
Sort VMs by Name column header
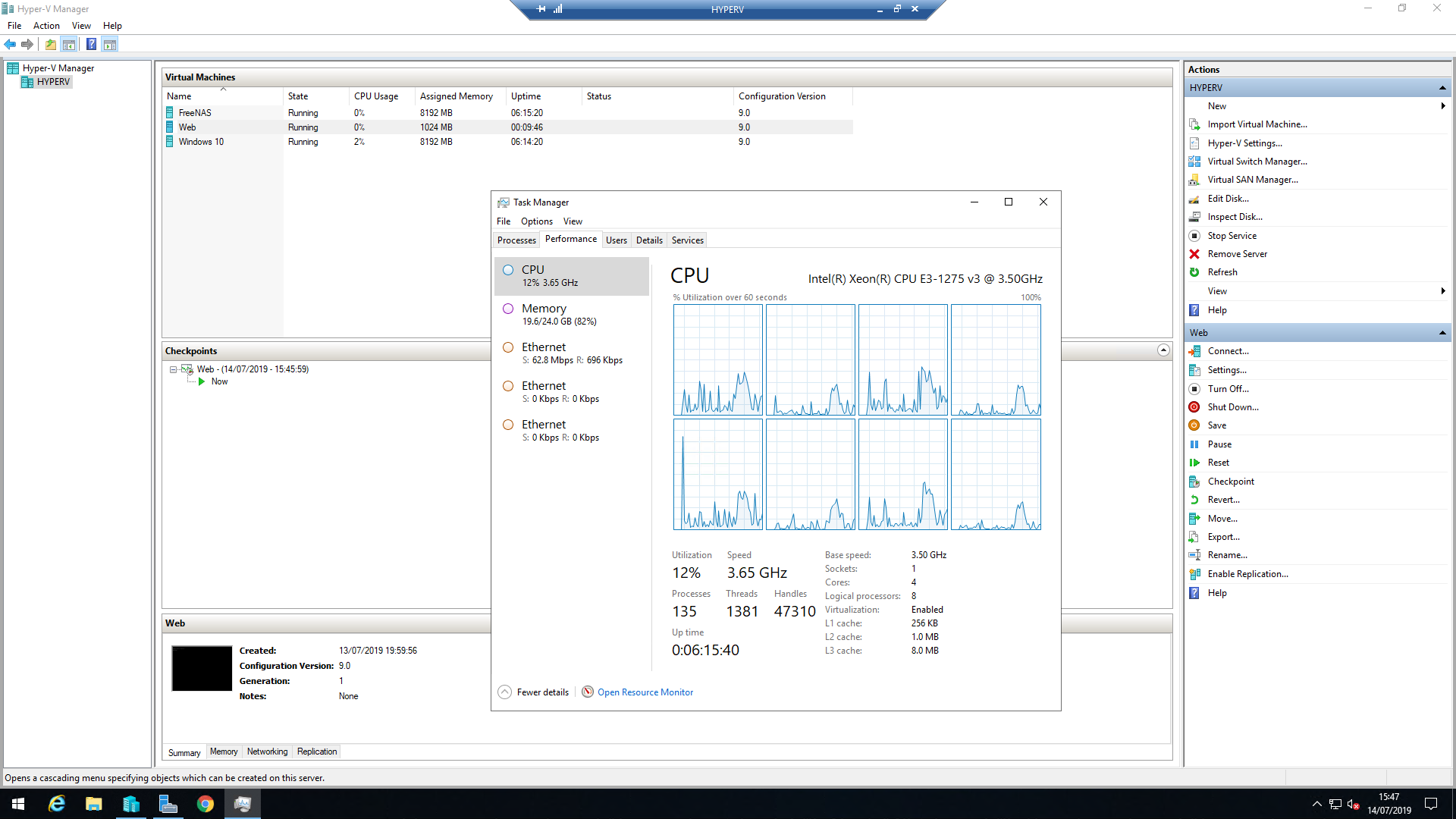point(223,96)
